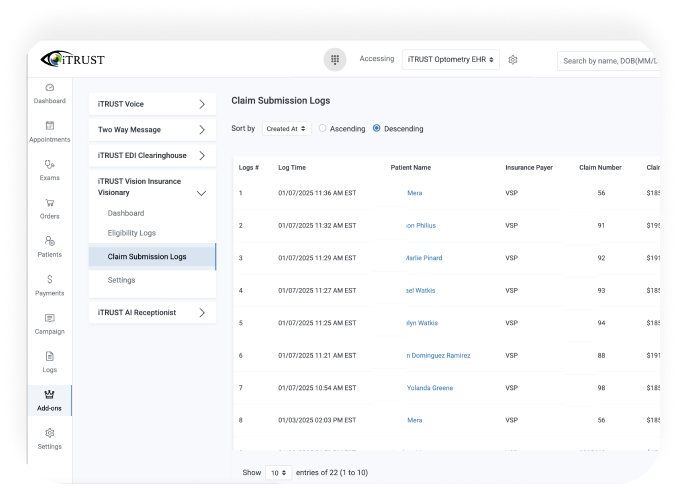The height and width of the screenshot is (490, 680).
Task: Open the Appointments calendar icon
Action: point(49,126)
